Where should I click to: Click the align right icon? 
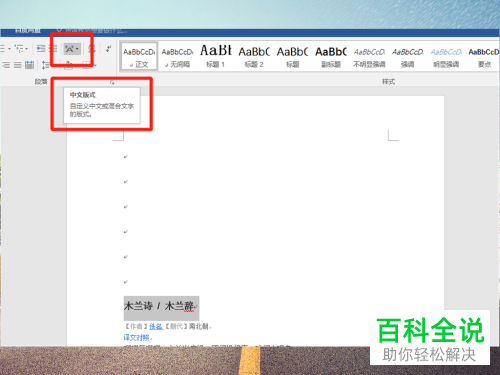[x=6, y=65]
